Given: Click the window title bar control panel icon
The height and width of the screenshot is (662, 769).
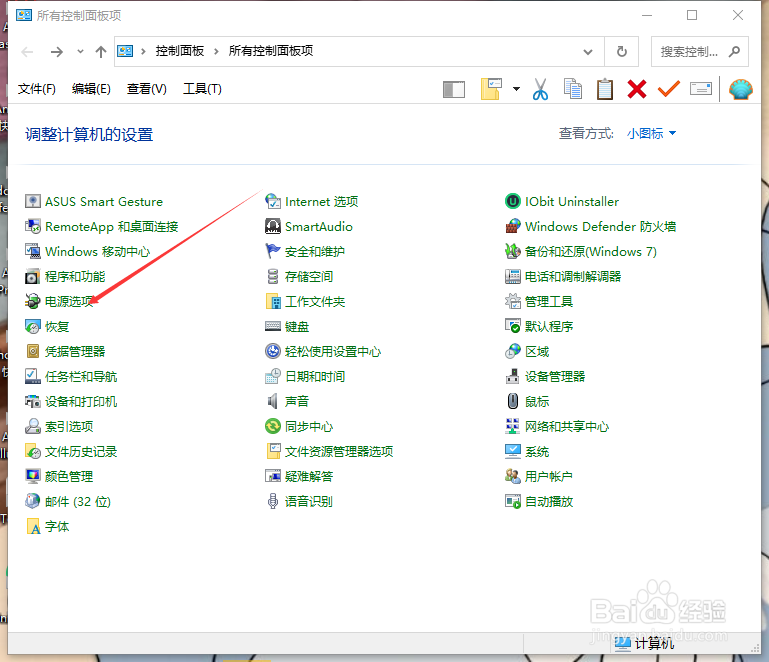Looking at the screenshot, I should (x=24, y=16).
